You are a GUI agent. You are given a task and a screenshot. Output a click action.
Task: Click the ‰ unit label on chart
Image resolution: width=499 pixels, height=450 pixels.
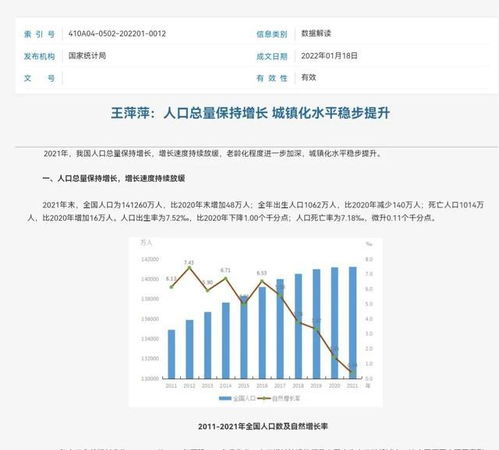(369, 244)
